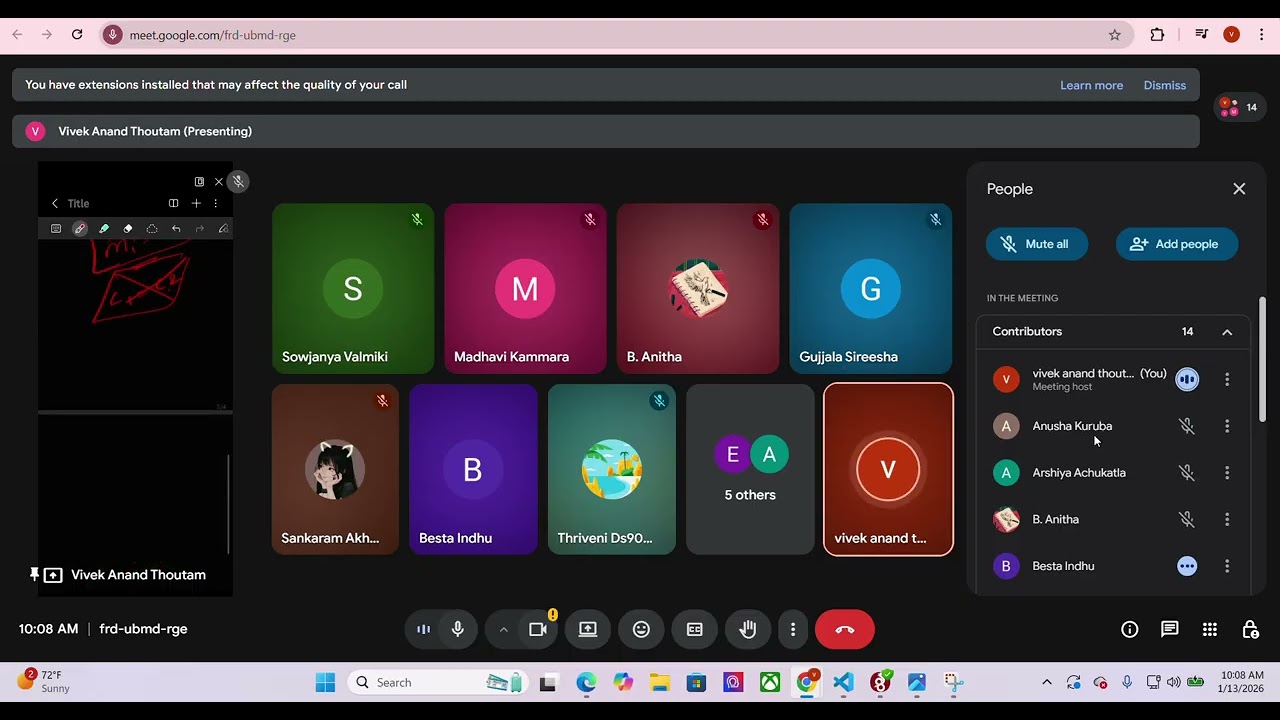1280x720 pixels.
Task: Open the chat with everyone icon
Action: point(1170,629)
